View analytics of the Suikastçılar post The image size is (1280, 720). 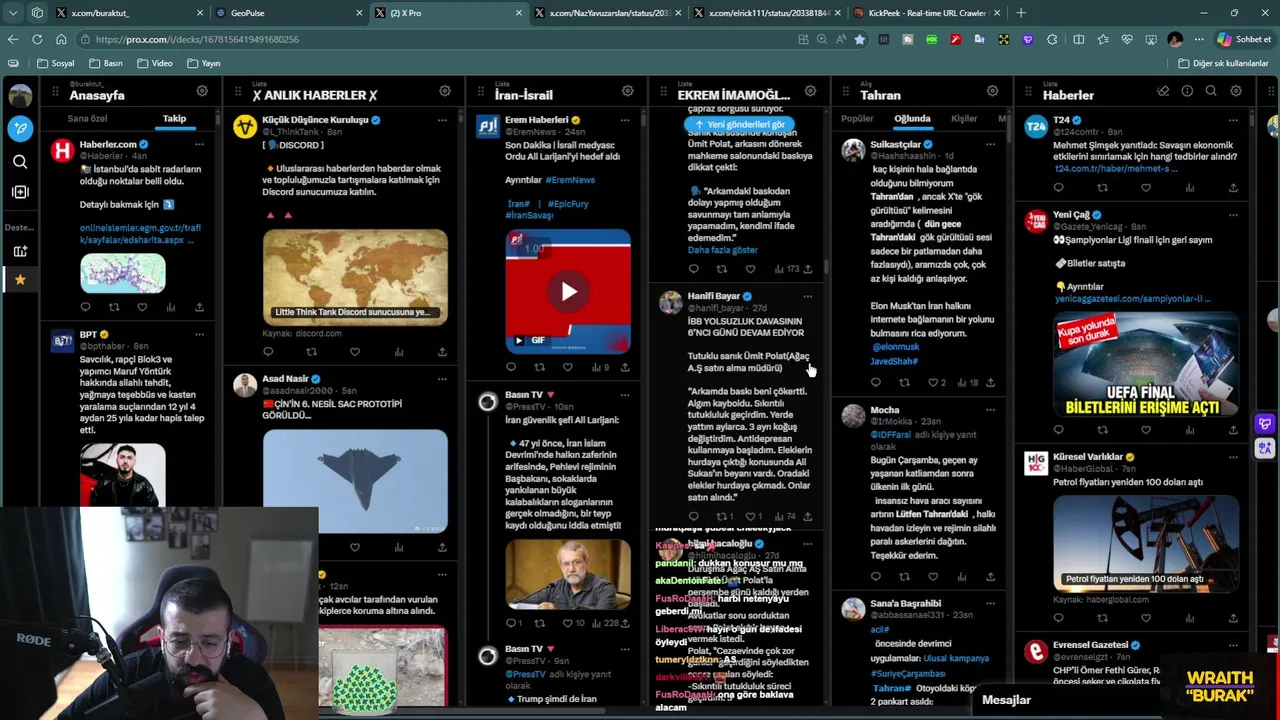click(x=967, y=382)
